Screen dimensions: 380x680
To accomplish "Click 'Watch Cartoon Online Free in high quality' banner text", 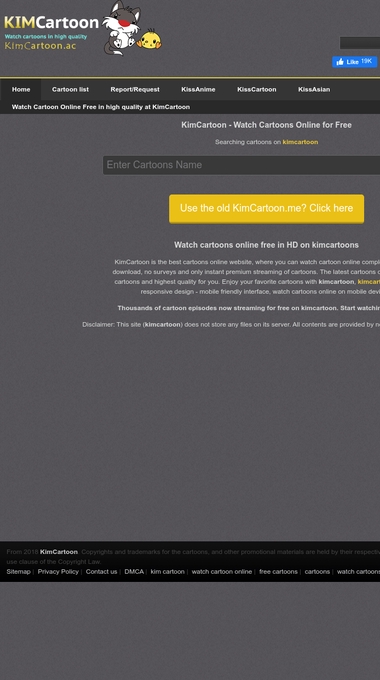I will pyautogui.click(x=101, y=107).
